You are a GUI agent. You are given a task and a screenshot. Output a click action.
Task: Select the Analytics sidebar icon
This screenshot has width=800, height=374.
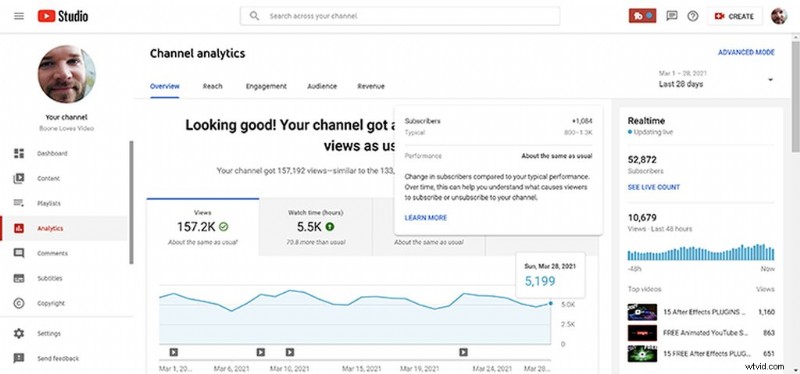pyautogui.click(x=19, y=228)
